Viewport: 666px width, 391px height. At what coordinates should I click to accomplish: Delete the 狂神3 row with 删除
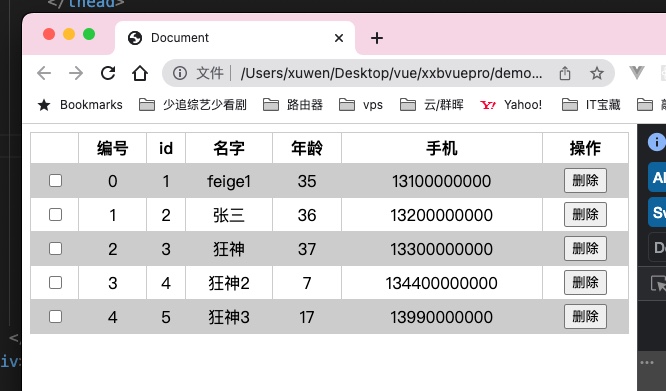585,316
